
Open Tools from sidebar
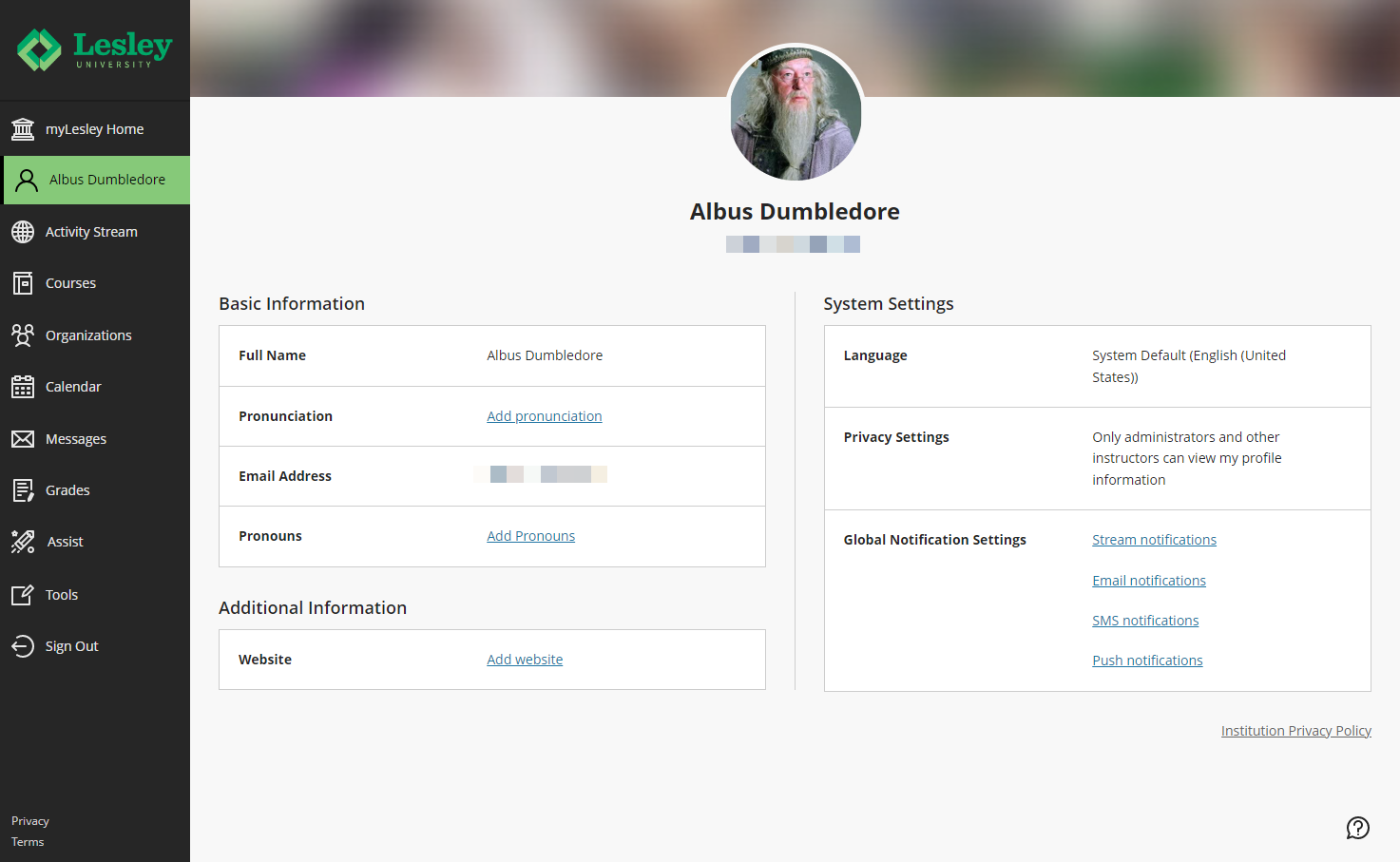pyautogui.click(x=95, y=595)
